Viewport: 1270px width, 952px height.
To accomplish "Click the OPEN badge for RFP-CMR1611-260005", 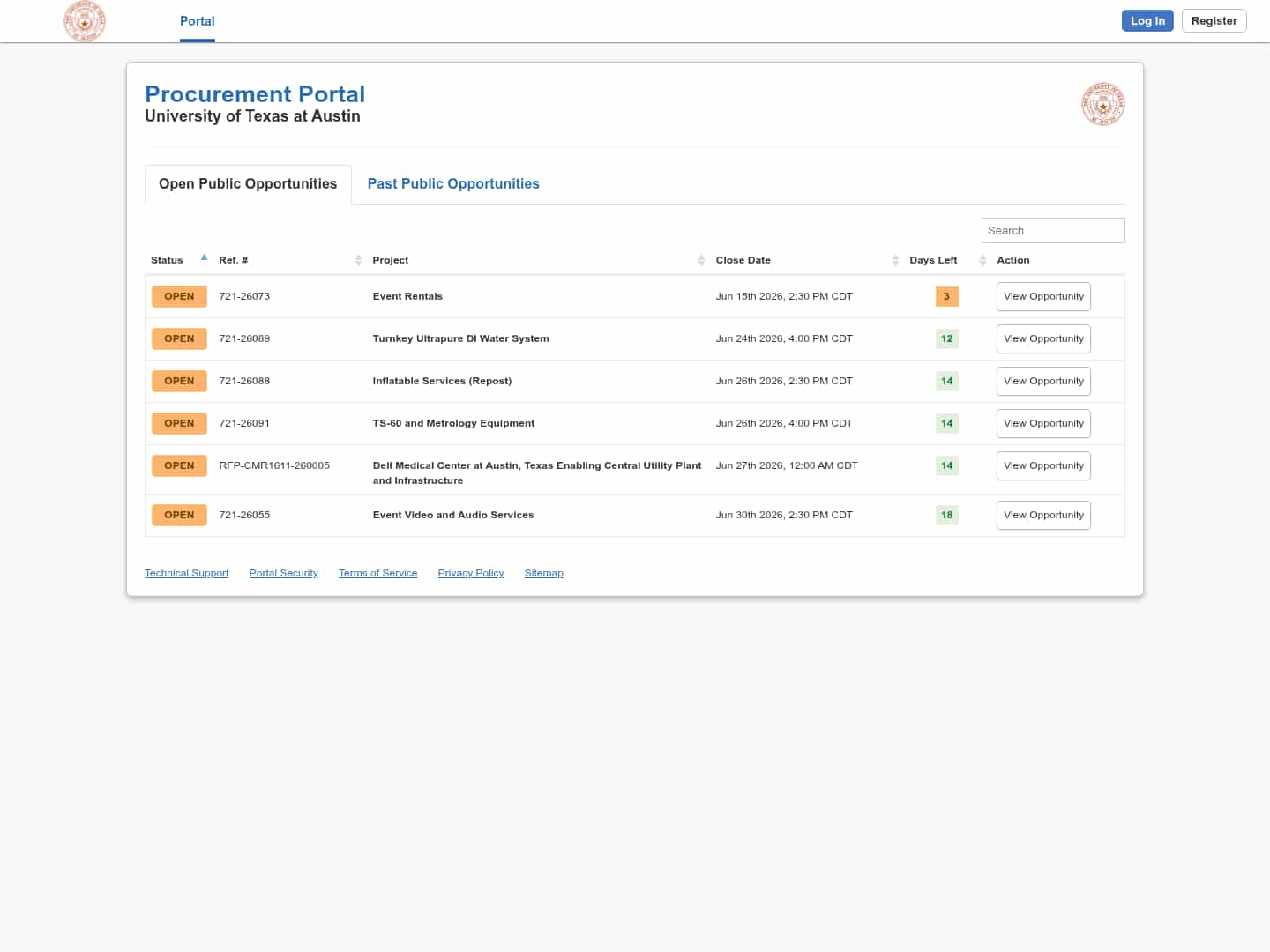I will 179,466.
